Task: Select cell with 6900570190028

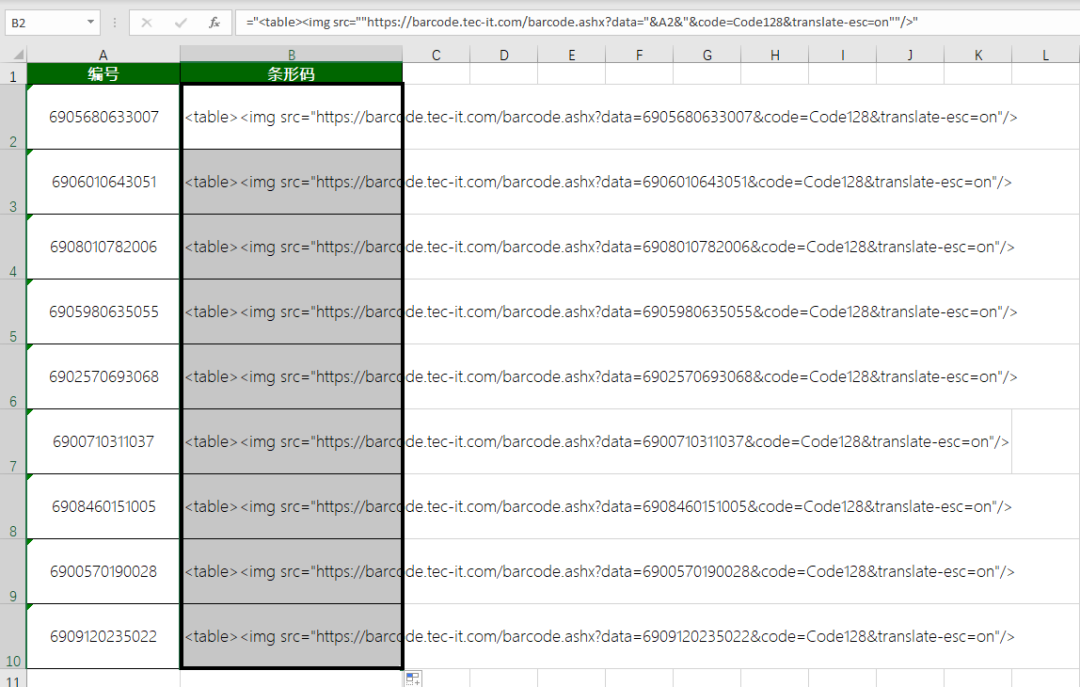Action: [103, 571]
